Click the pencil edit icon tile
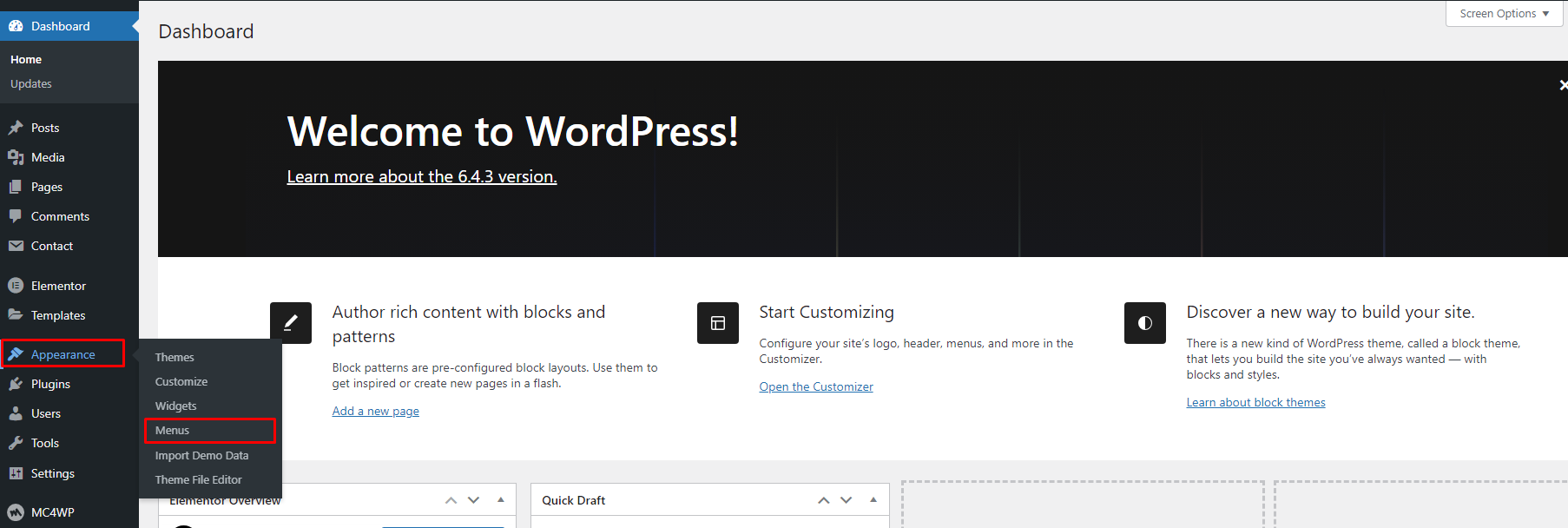This screenshot has height=528, width=1568. [291, 323]
